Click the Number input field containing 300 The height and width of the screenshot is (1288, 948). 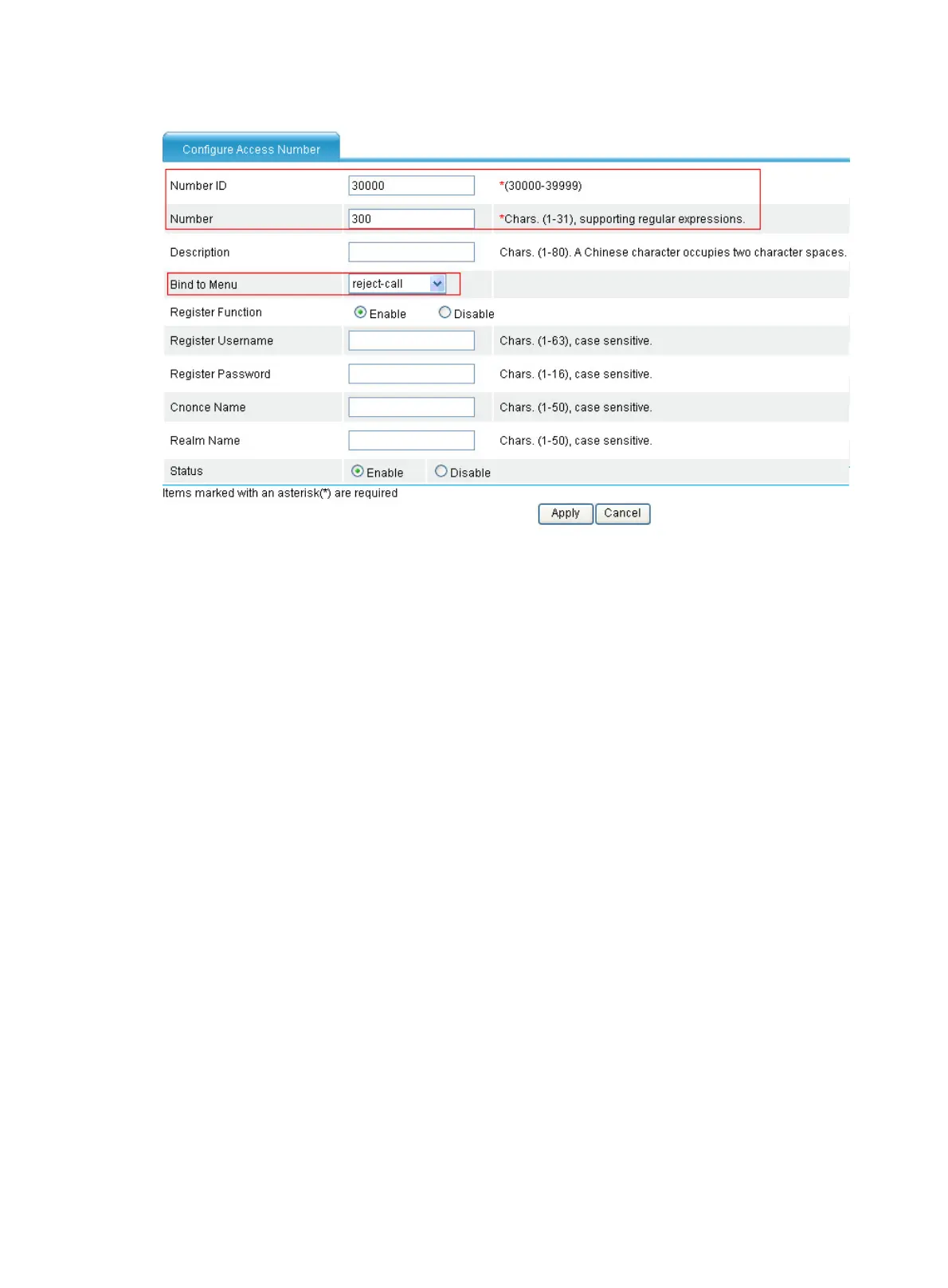(411, 219)
